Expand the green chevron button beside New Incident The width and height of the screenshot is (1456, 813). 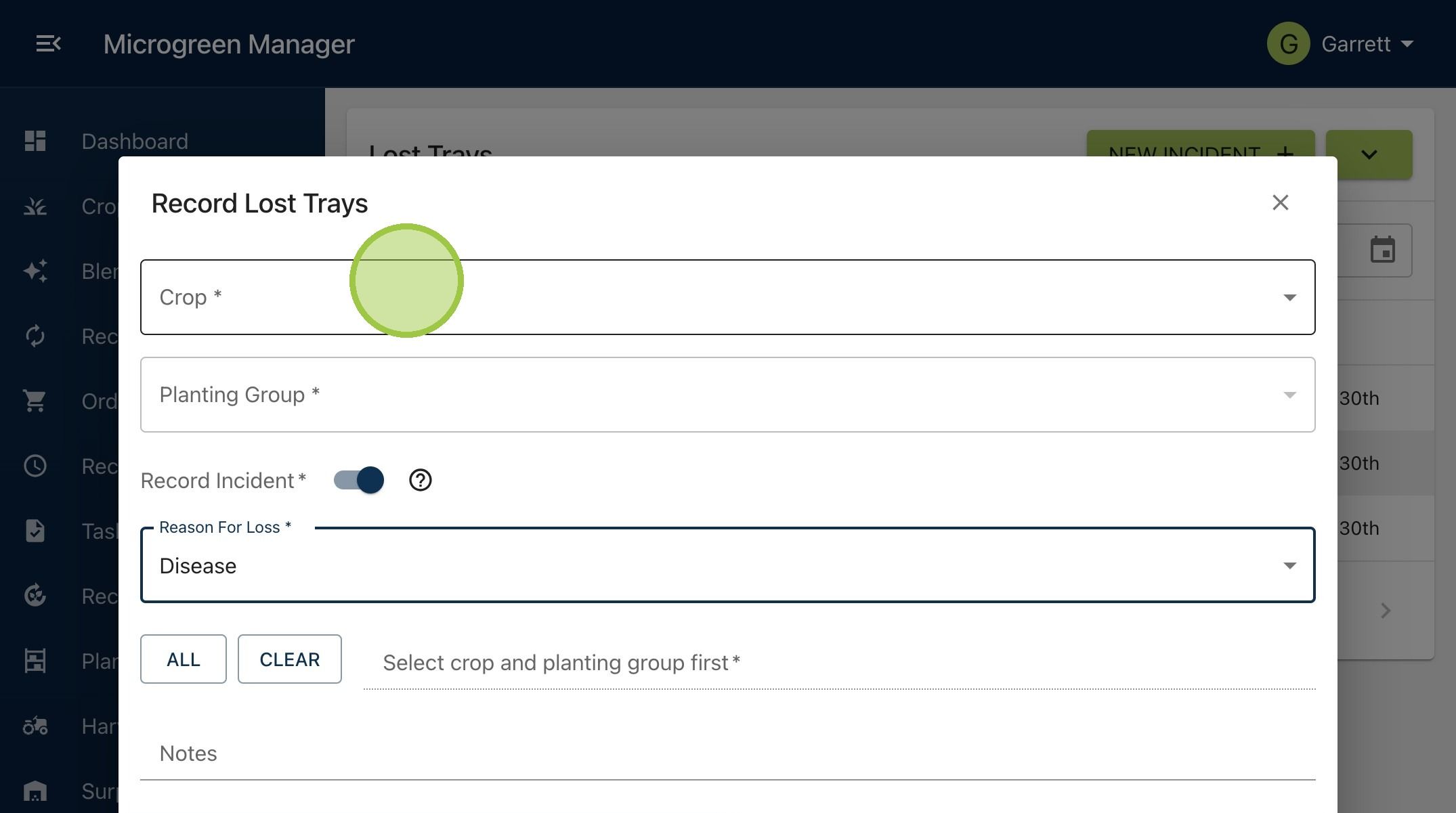pyautogui.click(x=1369, y=154)
